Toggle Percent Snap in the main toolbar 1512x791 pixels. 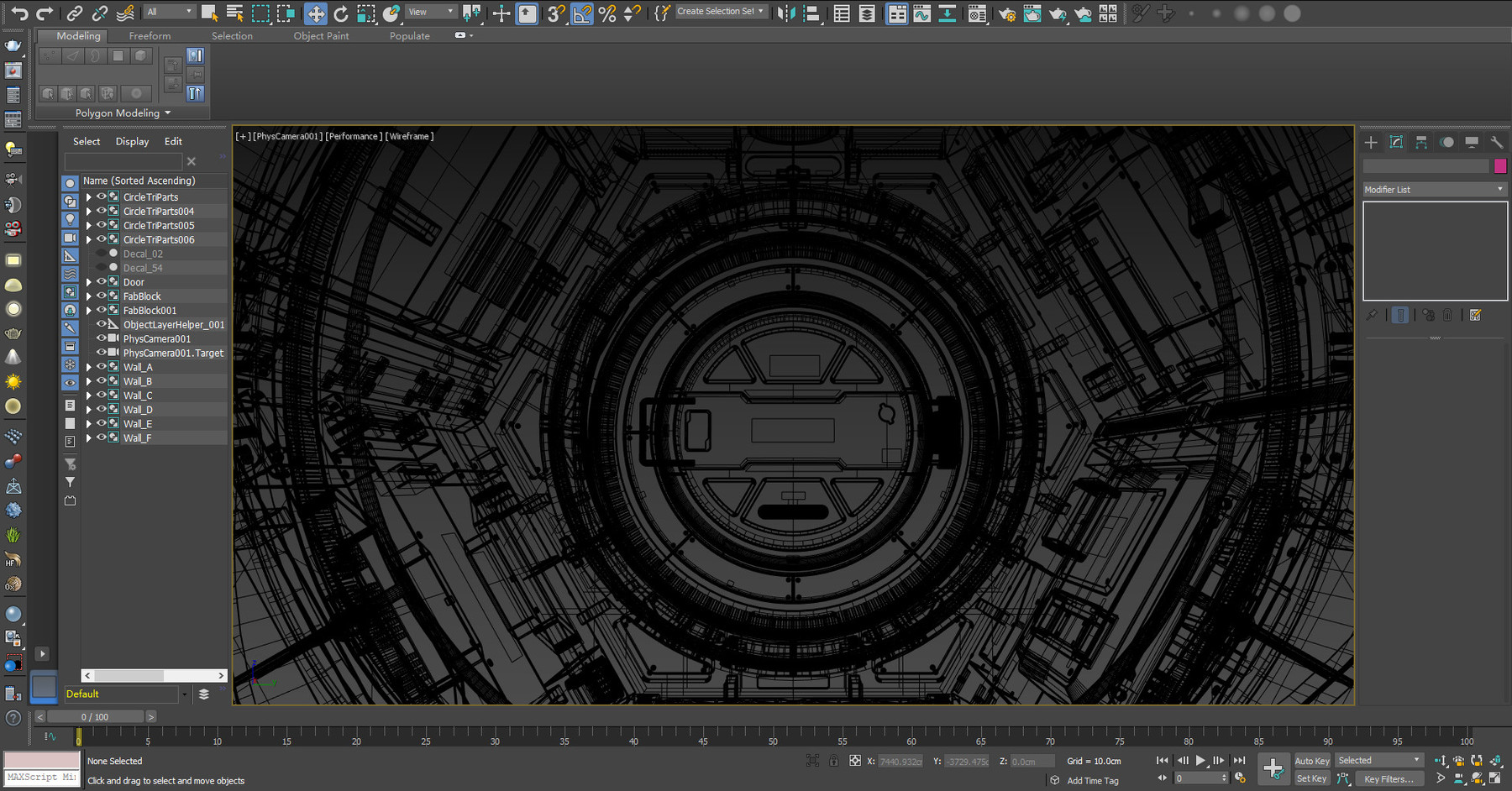click(x=607, y=13)
